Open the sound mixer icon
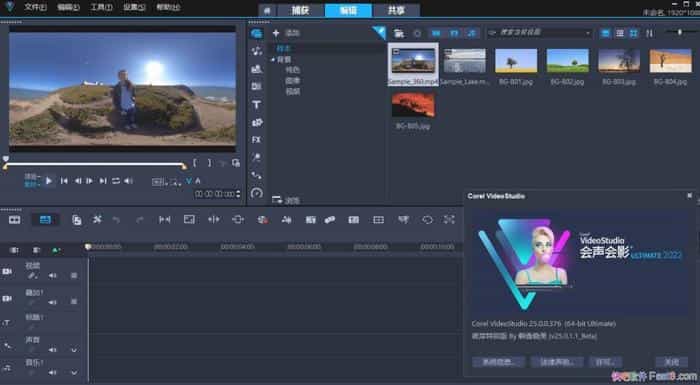Image resolution: width=700 pixels, height=385 pixels. pyautogui.click(x=286, y=220)
